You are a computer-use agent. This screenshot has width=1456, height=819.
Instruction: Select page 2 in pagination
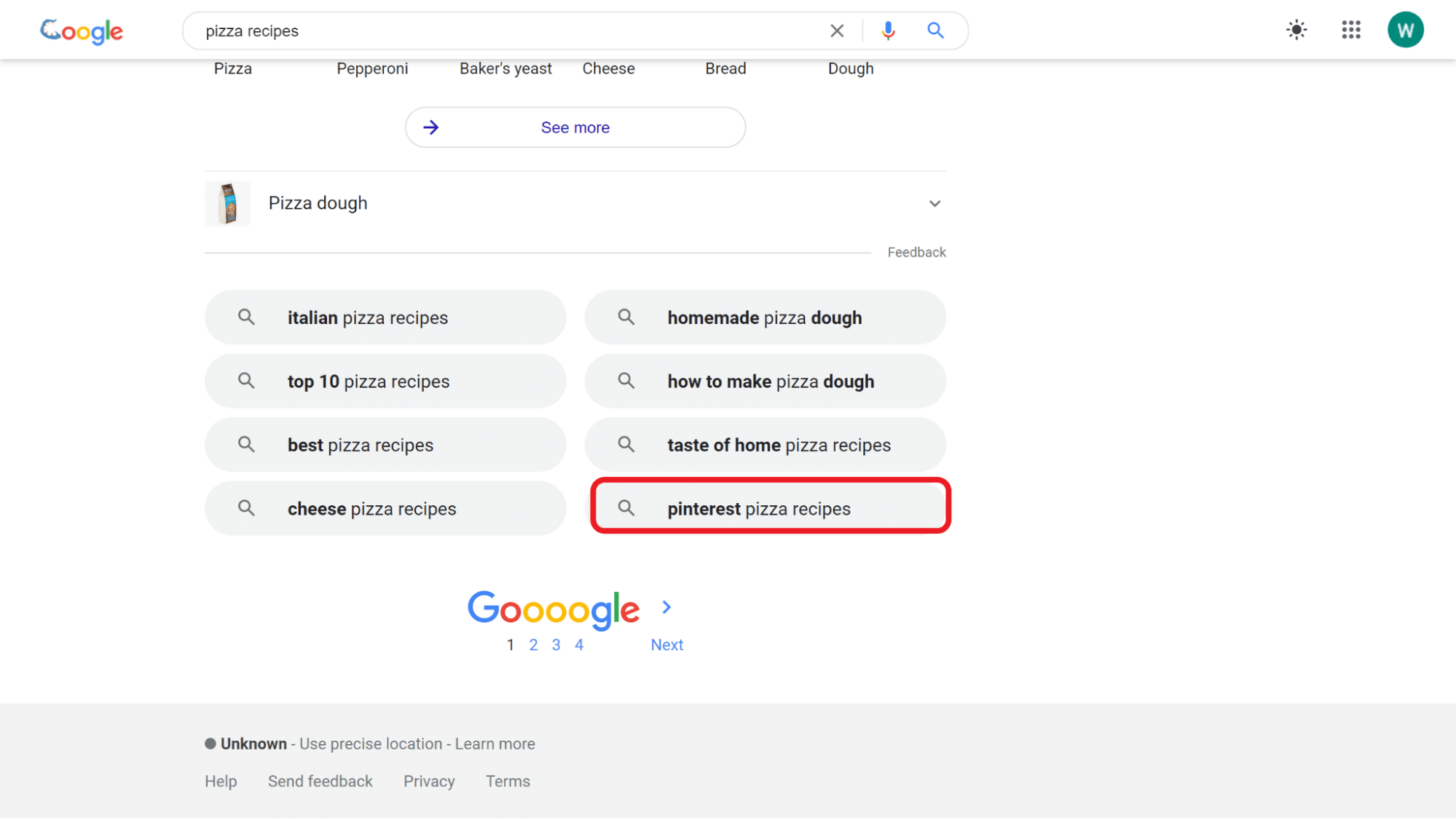[x=533, y=644]
